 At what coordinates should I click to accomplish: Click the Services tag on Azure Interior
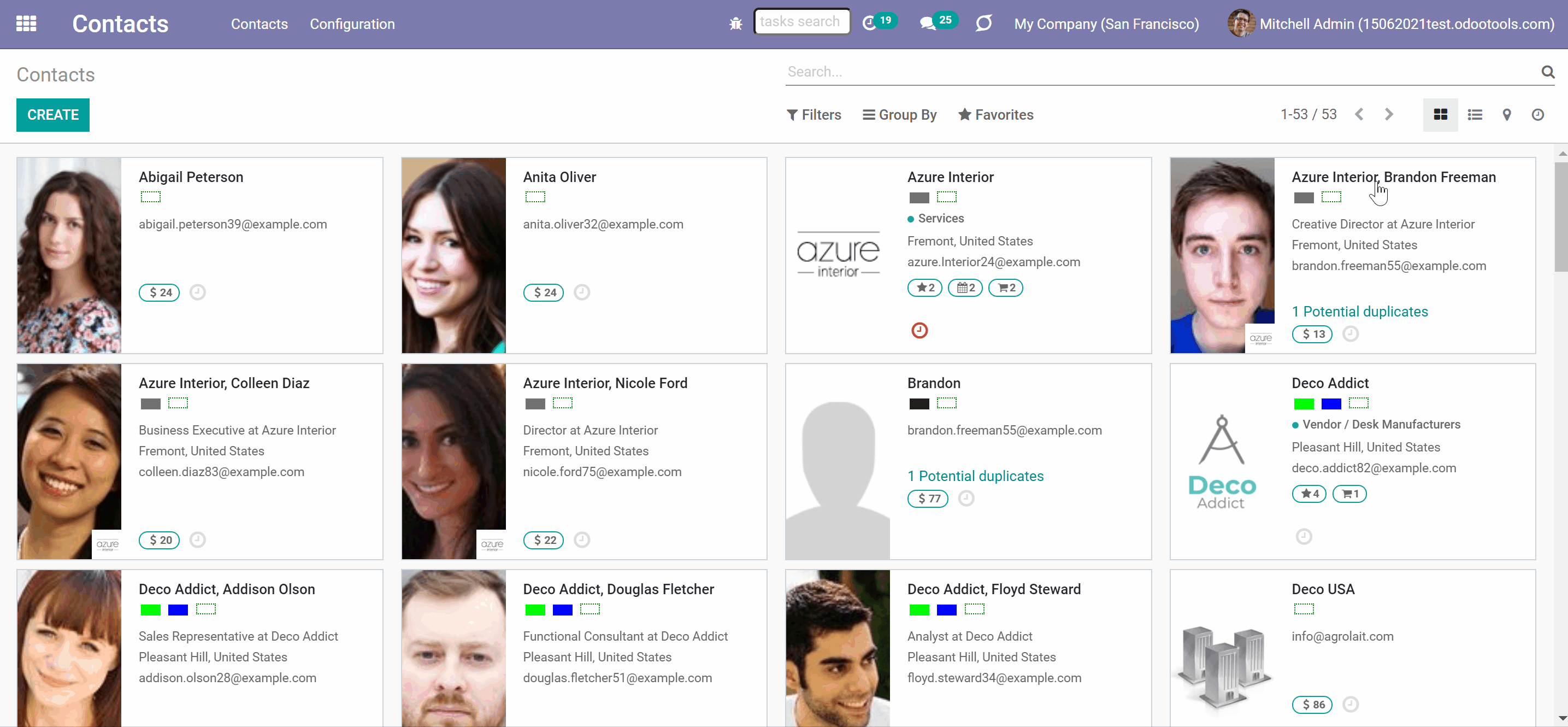935,218
